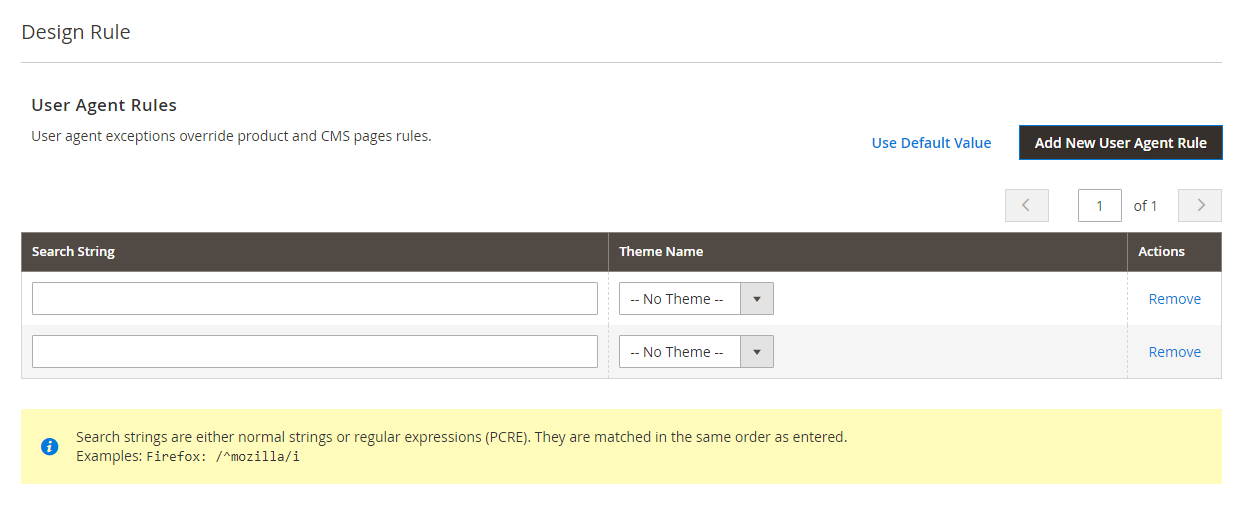
Task: Click the User Agent Rules heading
Action: tap(104, 105)
